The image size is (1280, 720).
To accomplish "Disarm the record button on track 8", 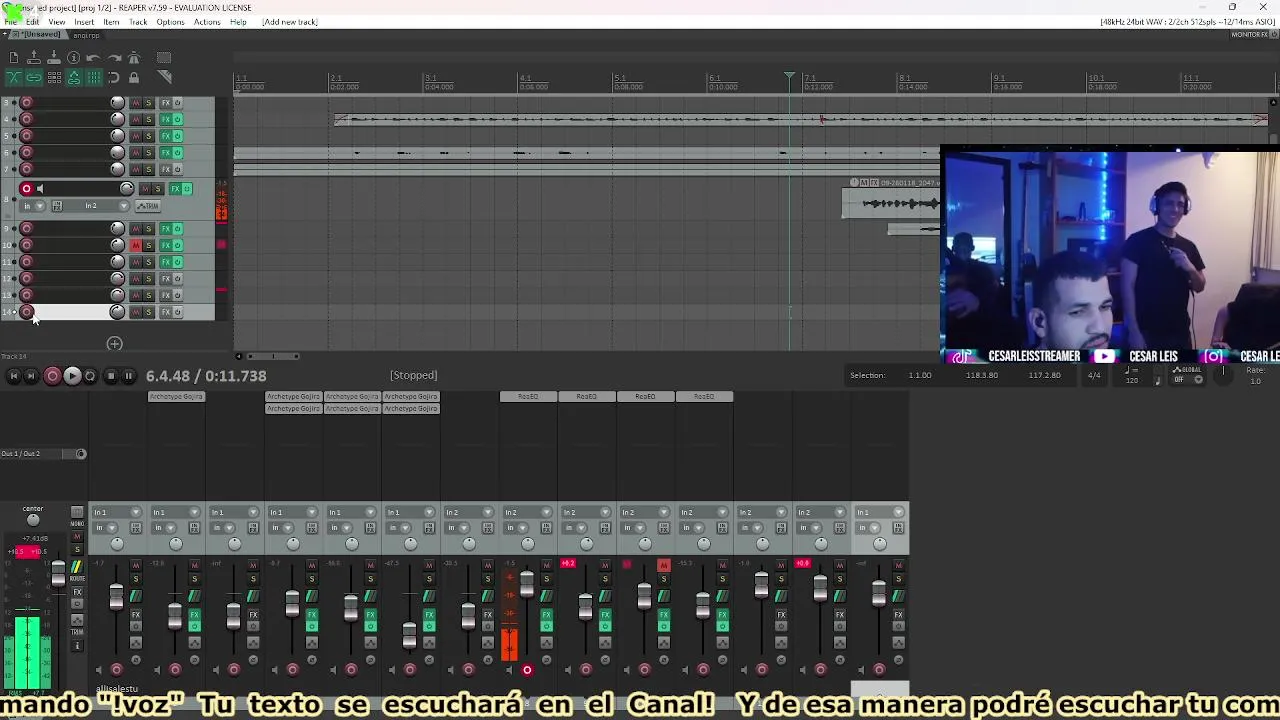I will click(x=27, y=189).
